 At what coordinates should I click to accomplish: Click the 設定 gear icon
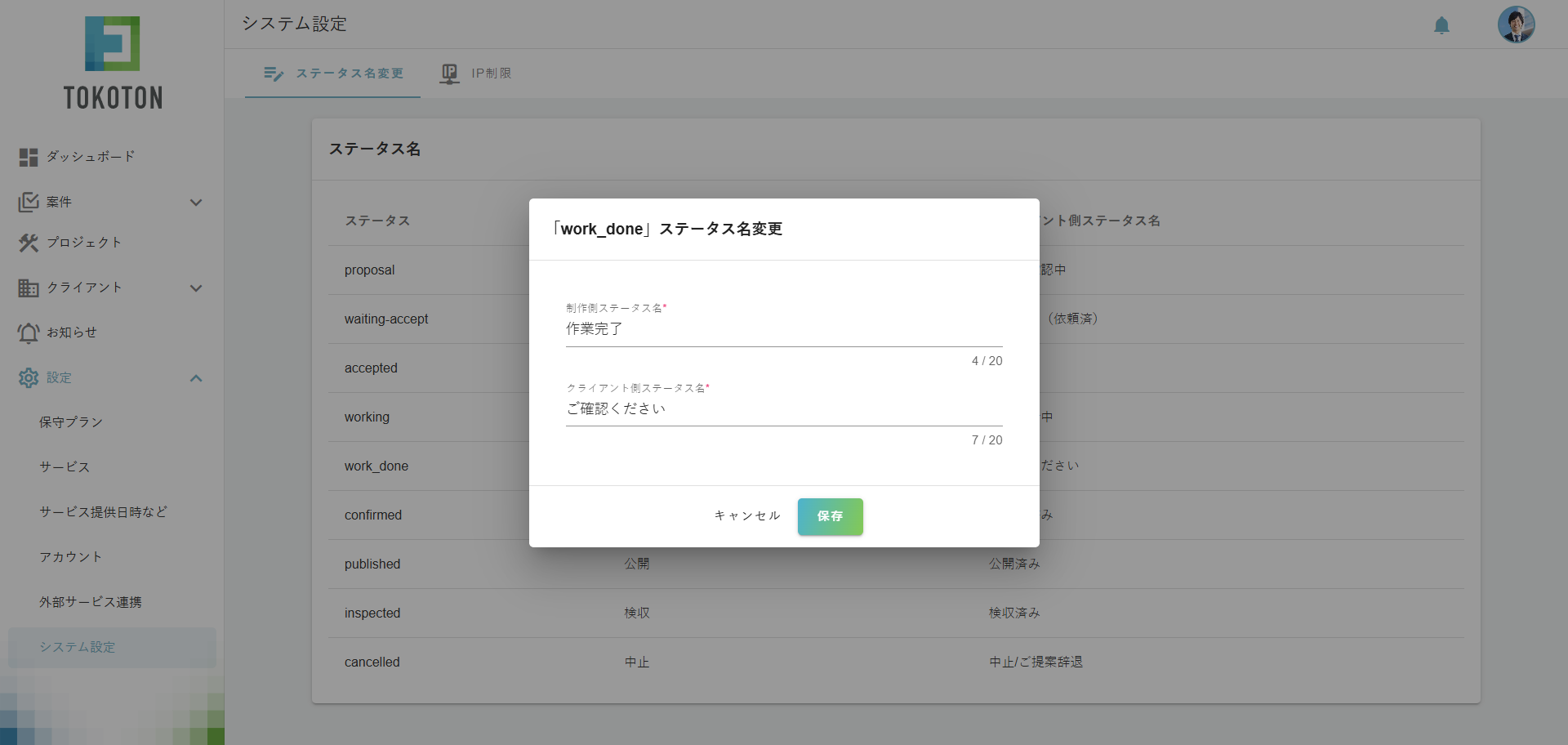coord(28,377)
